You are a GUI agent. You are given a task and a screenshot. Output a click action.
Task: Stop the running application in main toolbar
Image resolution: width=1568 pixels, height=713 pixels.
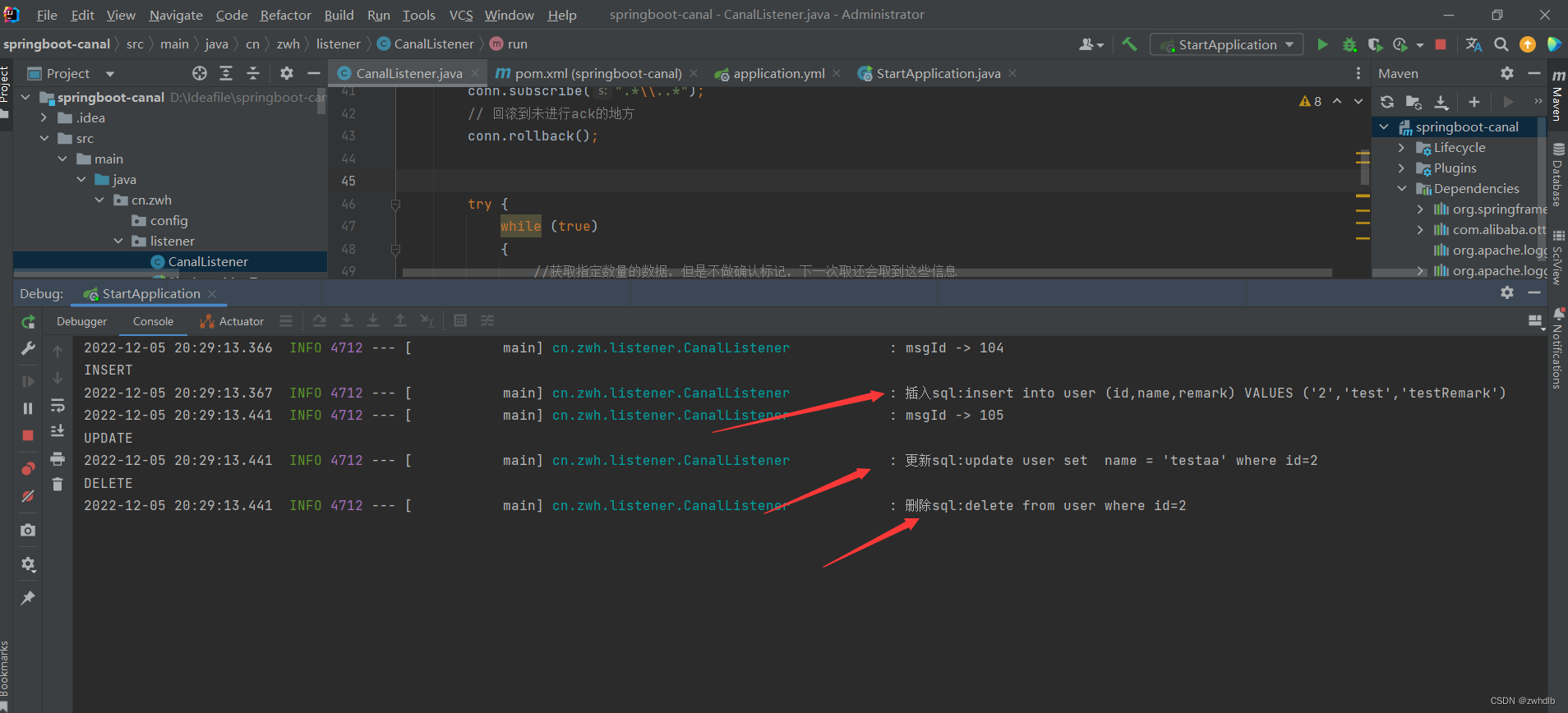[1441, 44]
